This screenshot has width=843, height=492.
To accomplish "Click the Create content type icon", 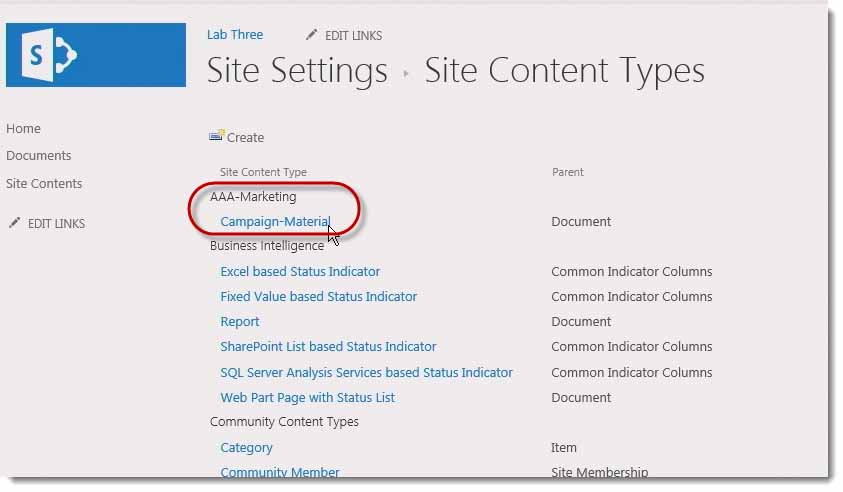I will point(216,137).
